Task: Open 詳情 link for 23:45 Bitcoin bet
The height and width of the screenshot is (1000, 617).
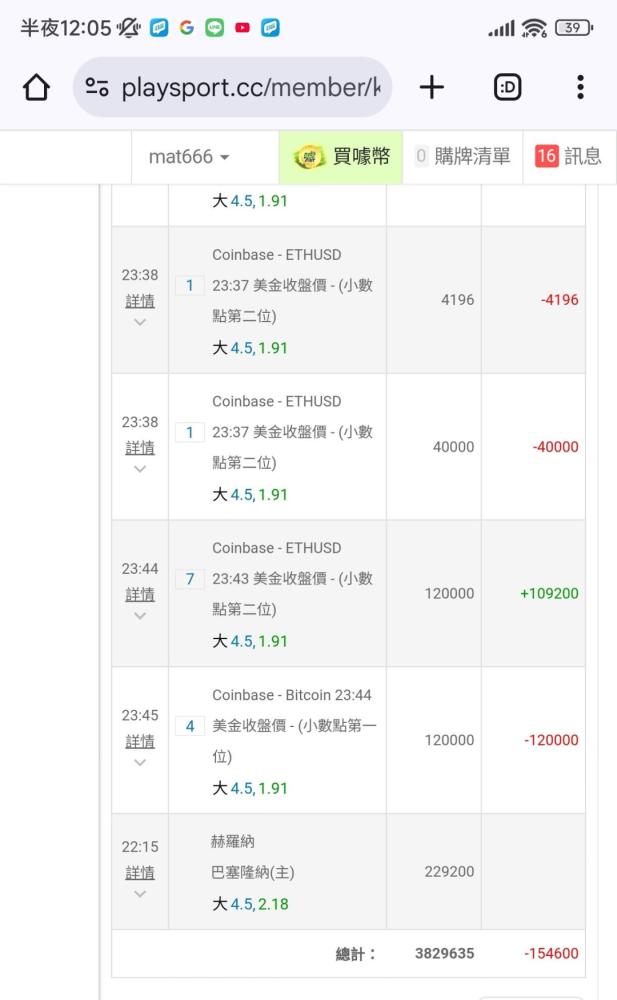Action: pos(140,741)
